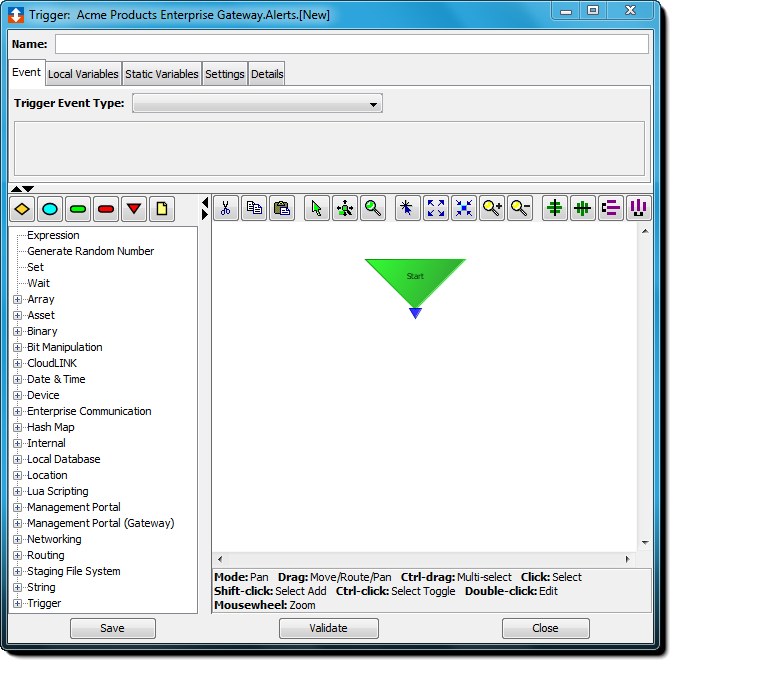The height and width of the screenshot is (687, 763).
Task: Open the Trigger Event Type dropdown
Action: 257,104
